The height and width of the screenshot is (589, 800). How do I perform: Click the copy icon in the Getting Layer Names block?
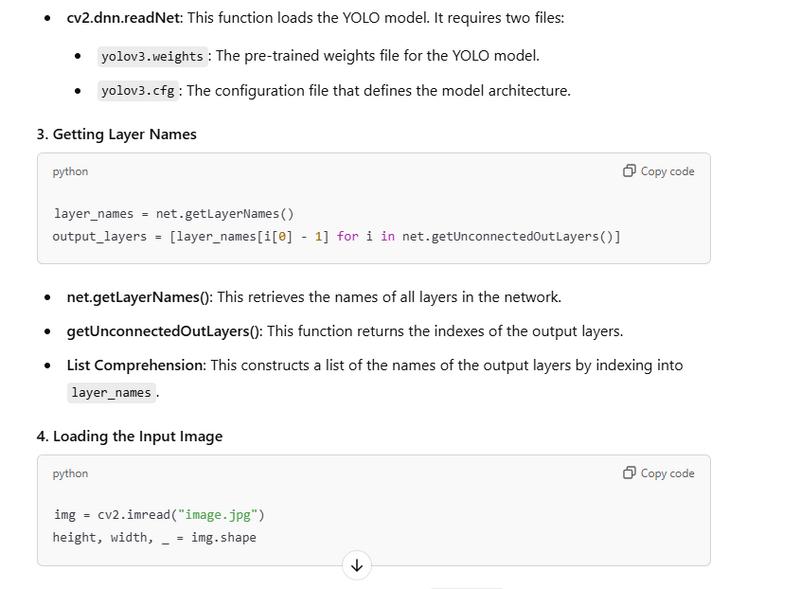coord(629,171)
